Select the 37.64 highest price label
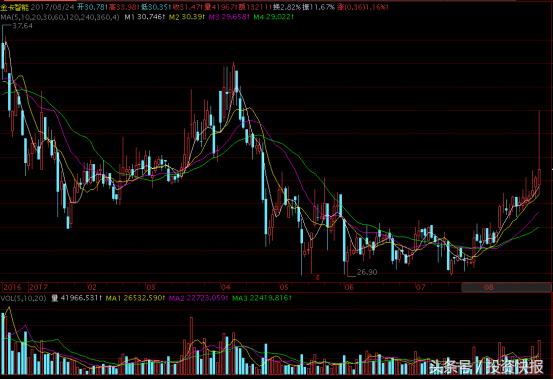The image size is (553, 380). pyautogui.click(x=22, y=26)
